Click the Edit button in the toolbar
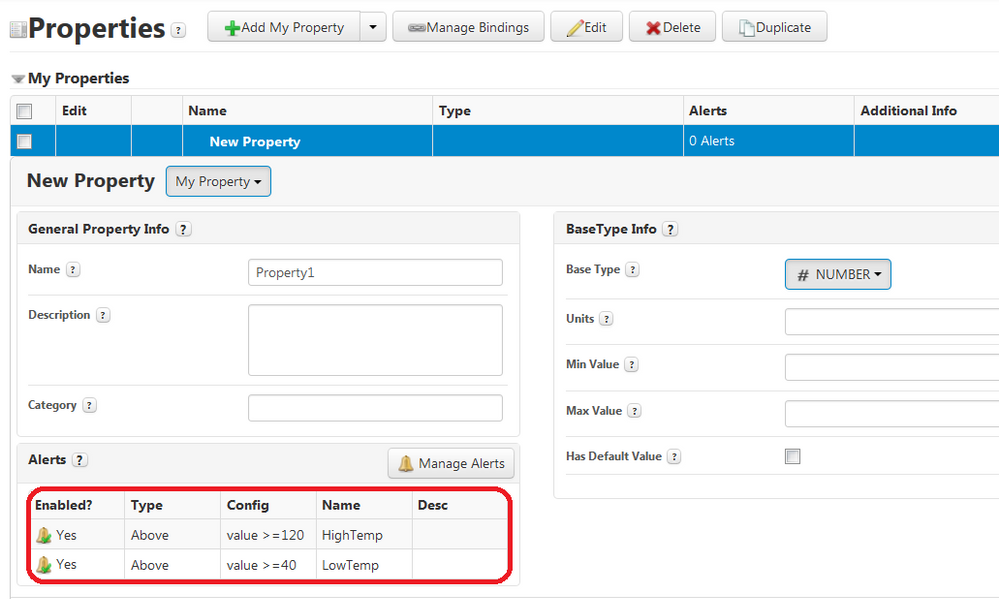The width and height of the screenshot is (999, 599). (x=586, y=27)
